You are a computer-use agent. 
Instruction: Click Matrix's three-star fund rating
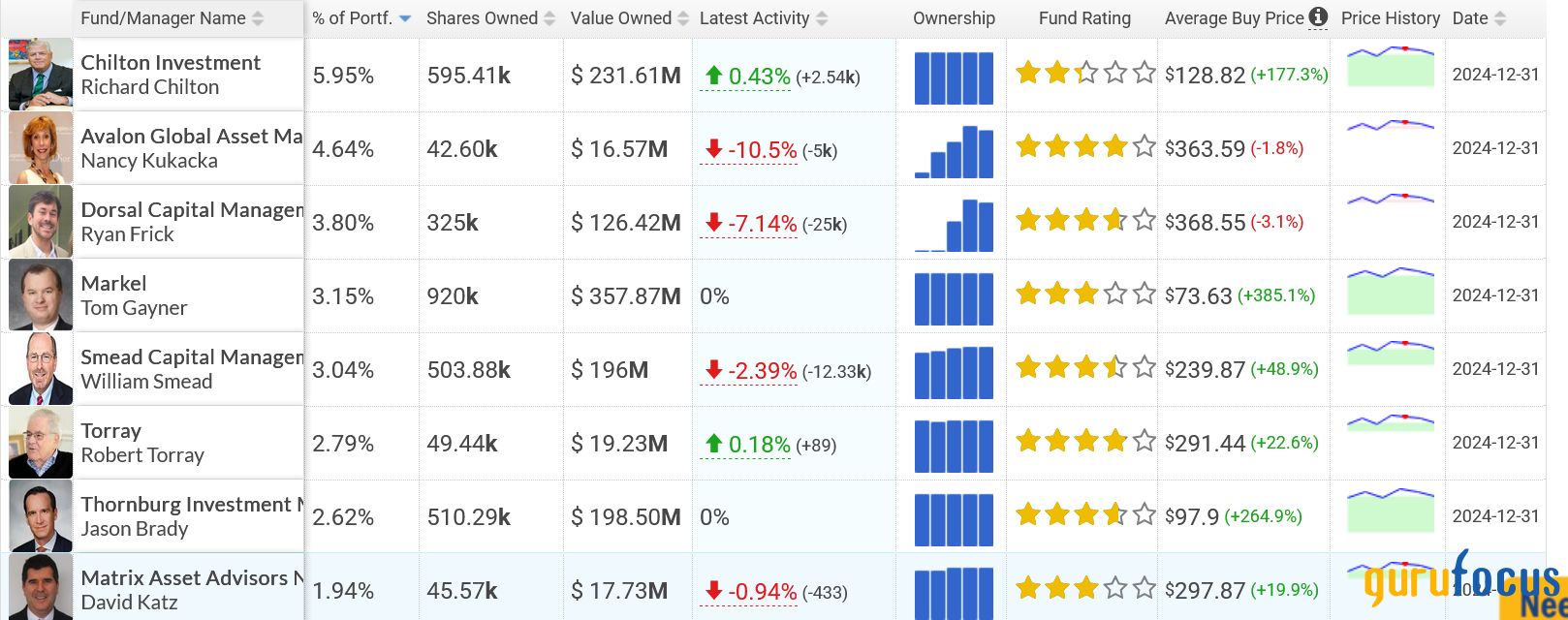click(x=1085, y=587)
